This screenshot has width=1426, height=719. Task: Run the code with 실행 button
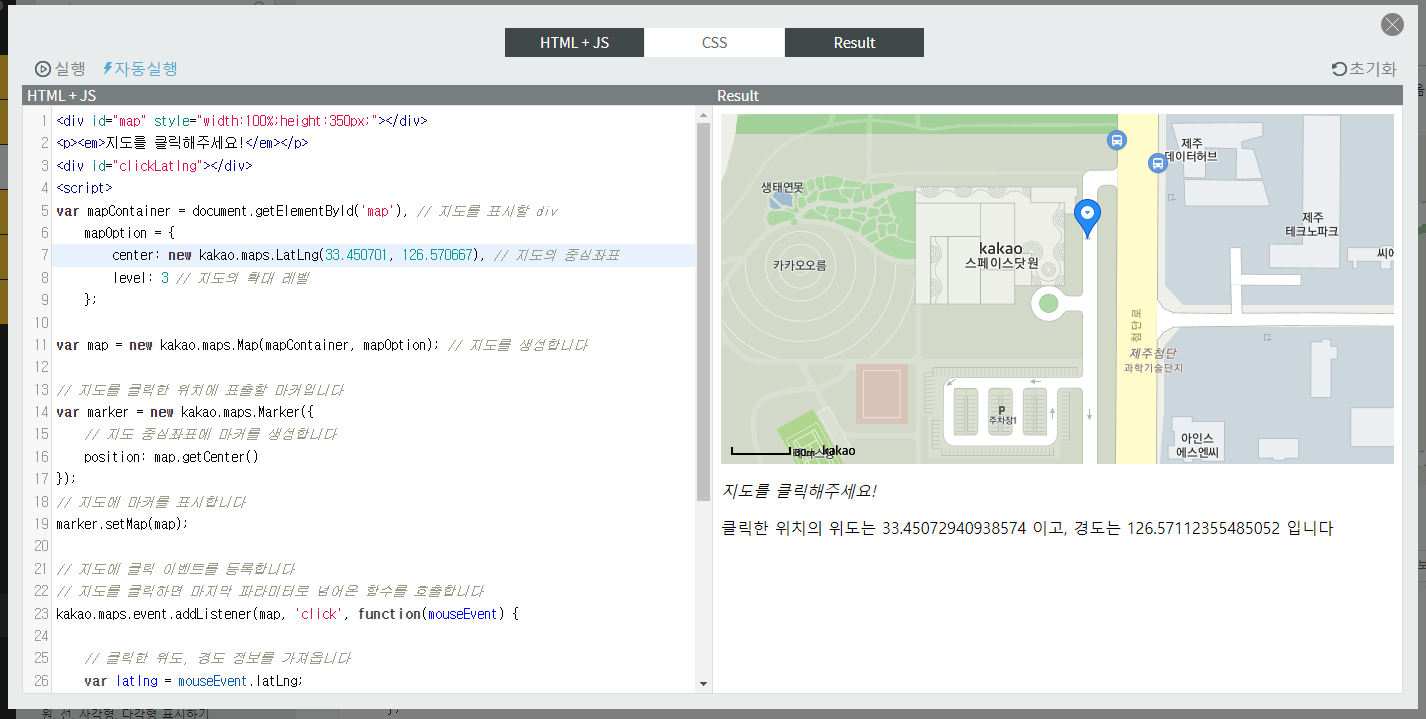coord(60,69)
